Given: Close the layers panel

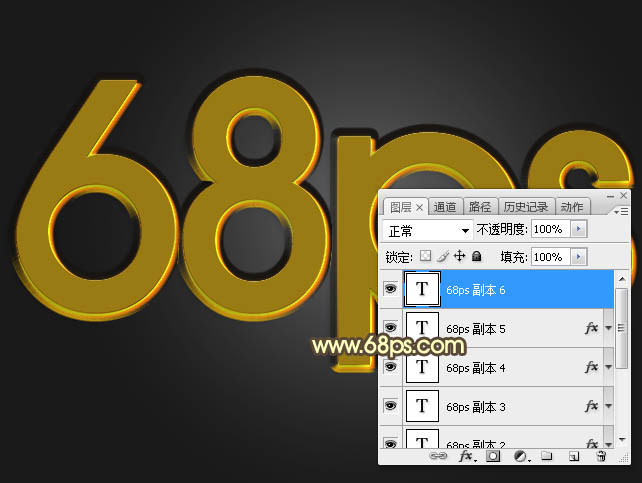Looking at the screenshot, I should click(623, 196).
